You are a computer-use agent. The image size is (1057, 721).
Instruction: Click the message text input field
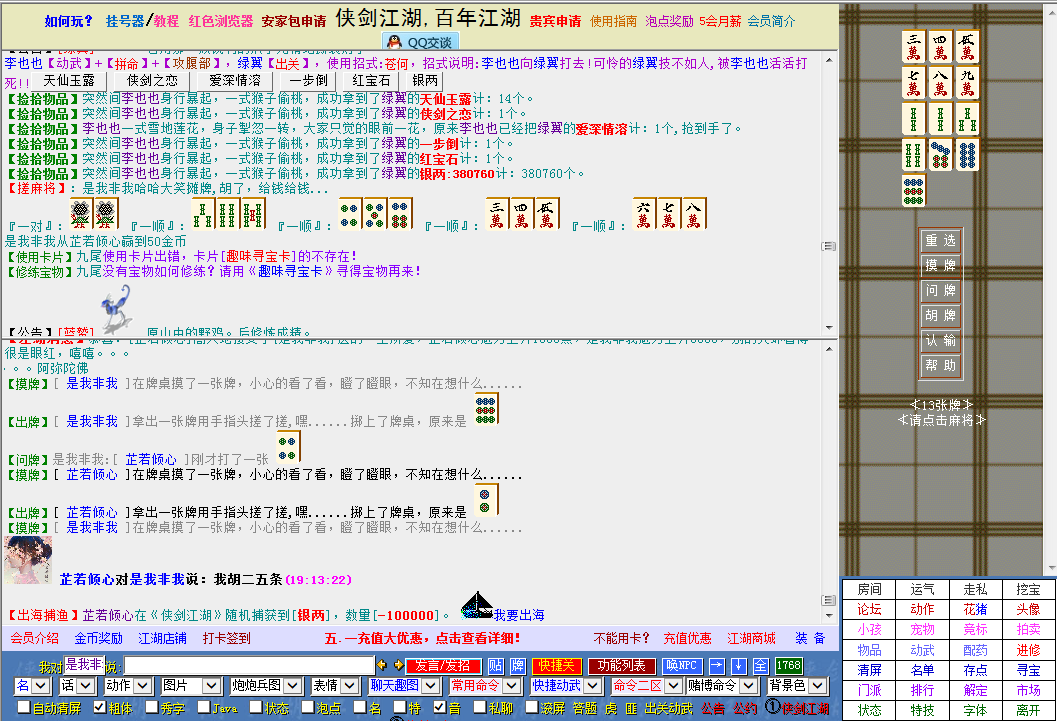pyautogui.click(x=249, y=666)
